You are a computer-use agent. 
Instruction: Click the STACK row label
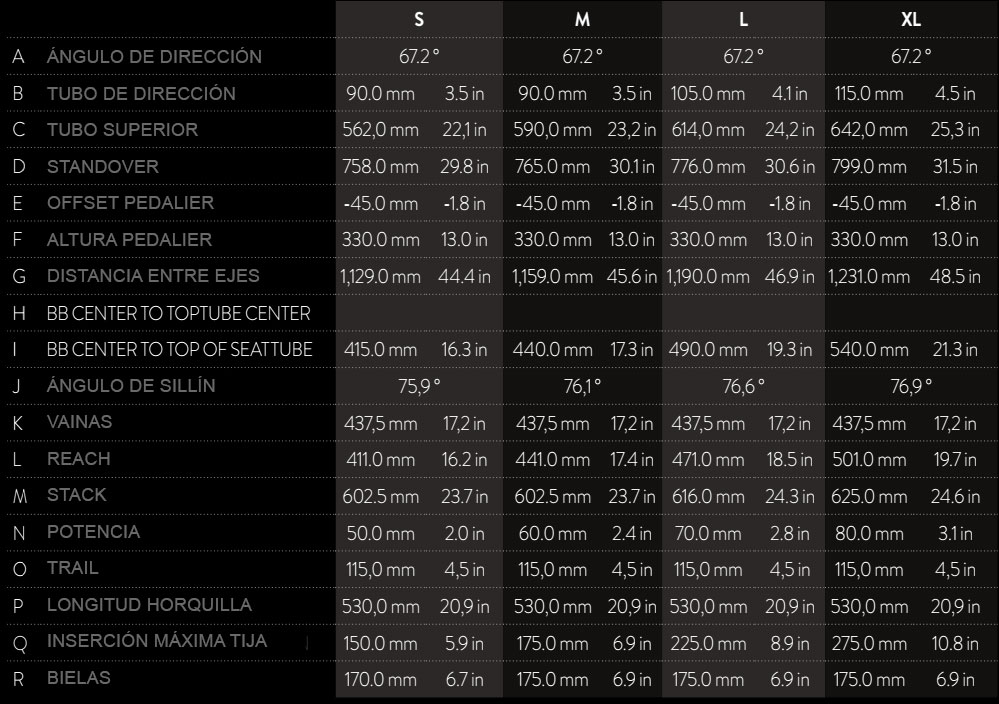pos(76,495)
